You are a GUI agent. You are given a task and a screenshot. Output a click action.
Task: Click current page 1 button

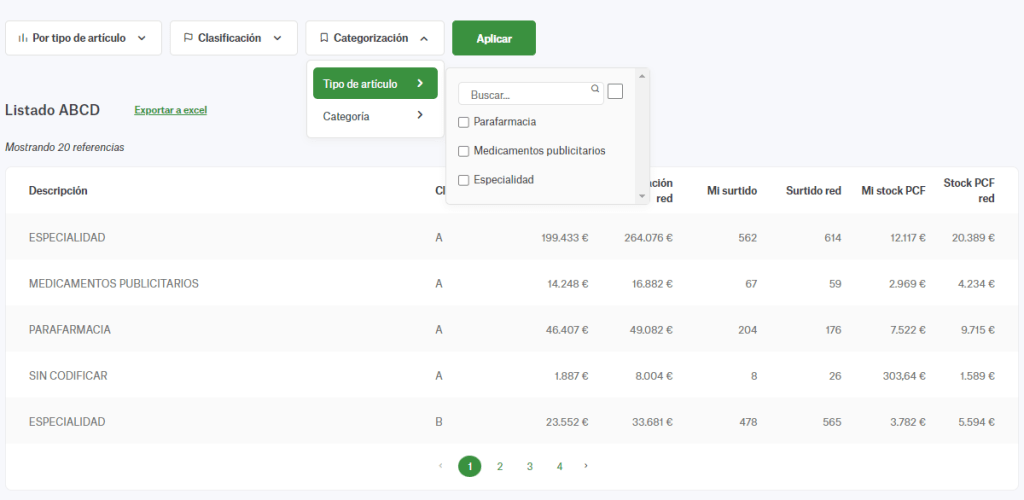tap(470, 466)
